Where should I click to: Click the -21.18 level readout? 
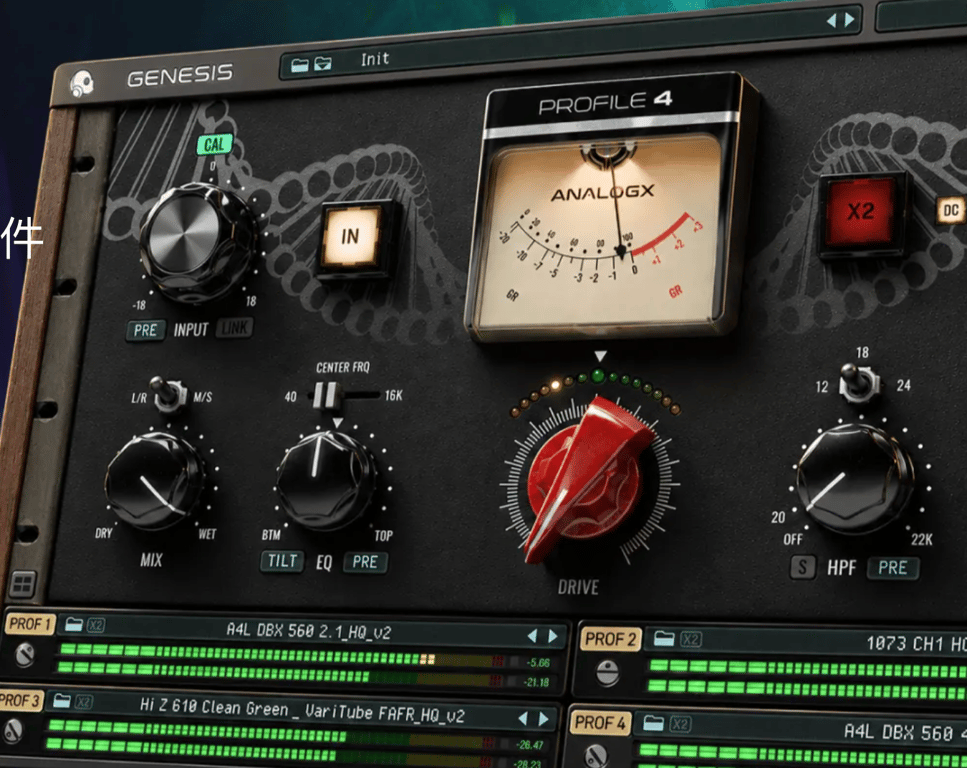click(x=536, y=682)
